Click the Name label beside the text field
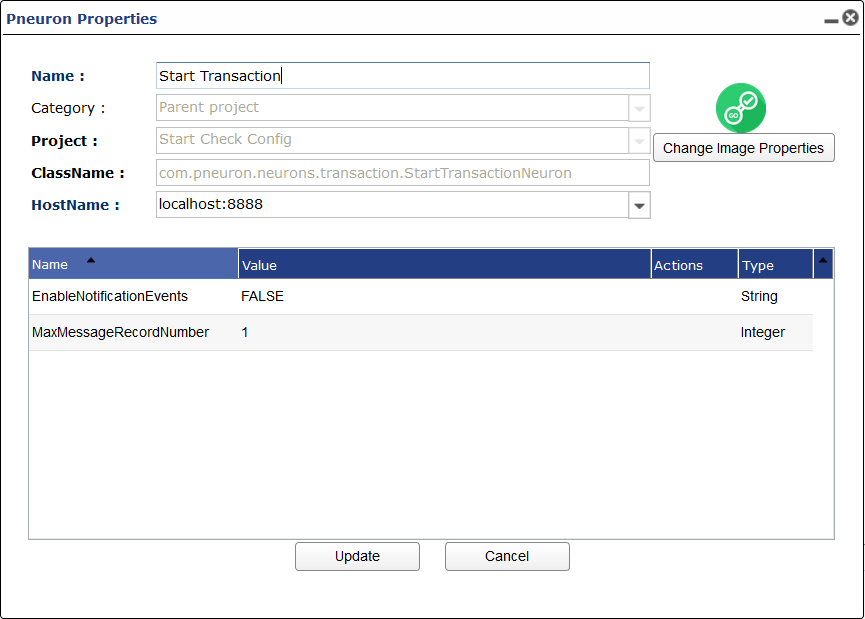The height and width of the screenshot is (619, 865). click(58, 76)
